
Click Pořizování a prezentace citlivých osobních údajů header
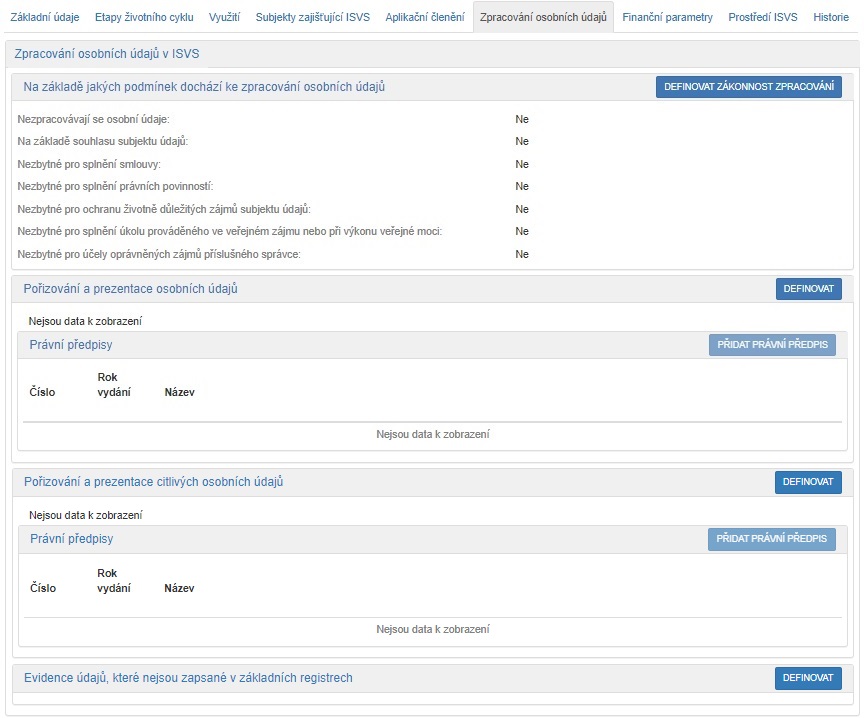click(154, 482)
